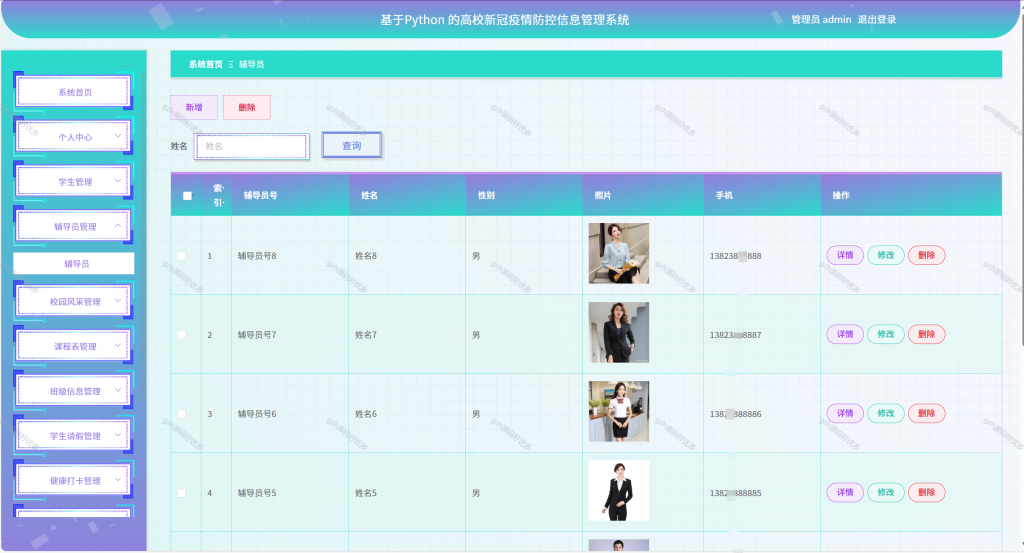
Task: Click the chevron next to 校园风采管理
Action: (x=118, y=300)
